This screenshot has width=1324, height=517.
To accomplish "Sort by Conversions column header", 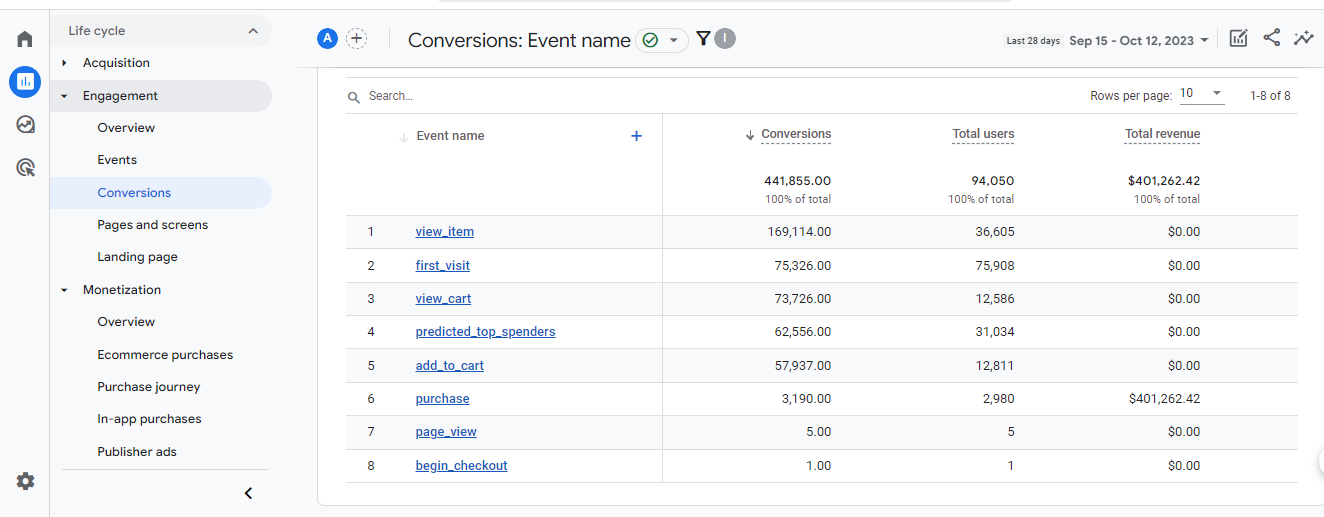I will 796,134.
